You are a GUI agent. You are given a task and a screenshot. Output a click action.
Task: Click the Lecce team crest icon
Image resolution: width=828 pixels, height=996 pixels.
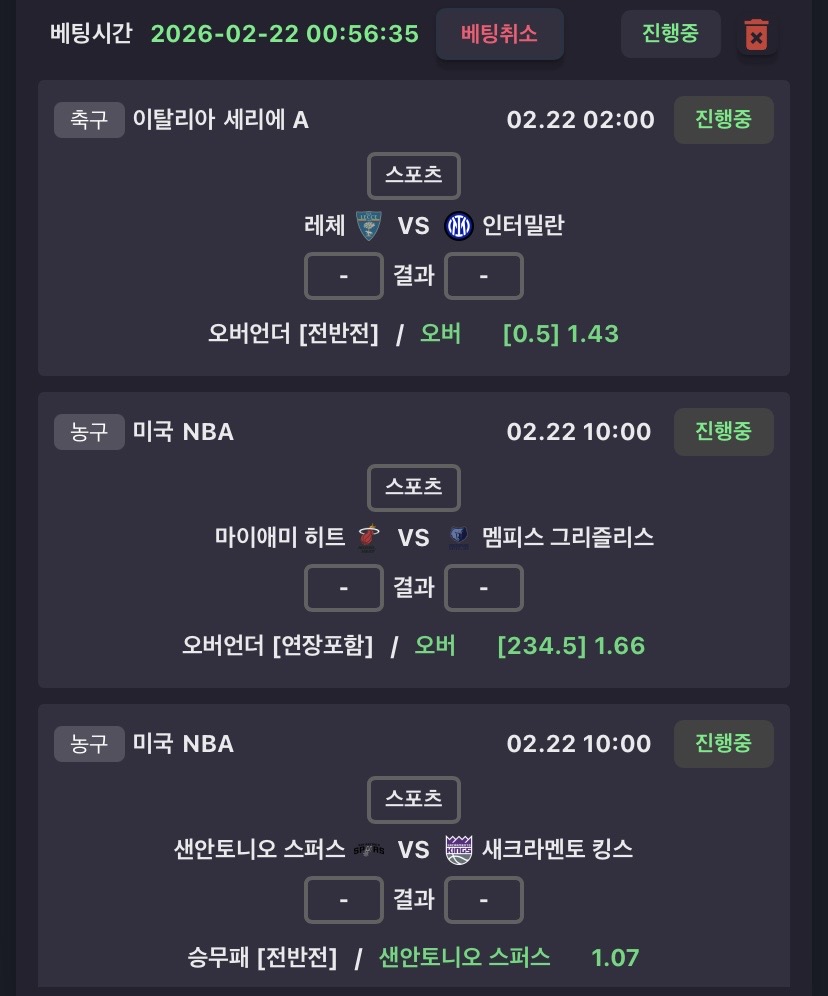(369, 226)
